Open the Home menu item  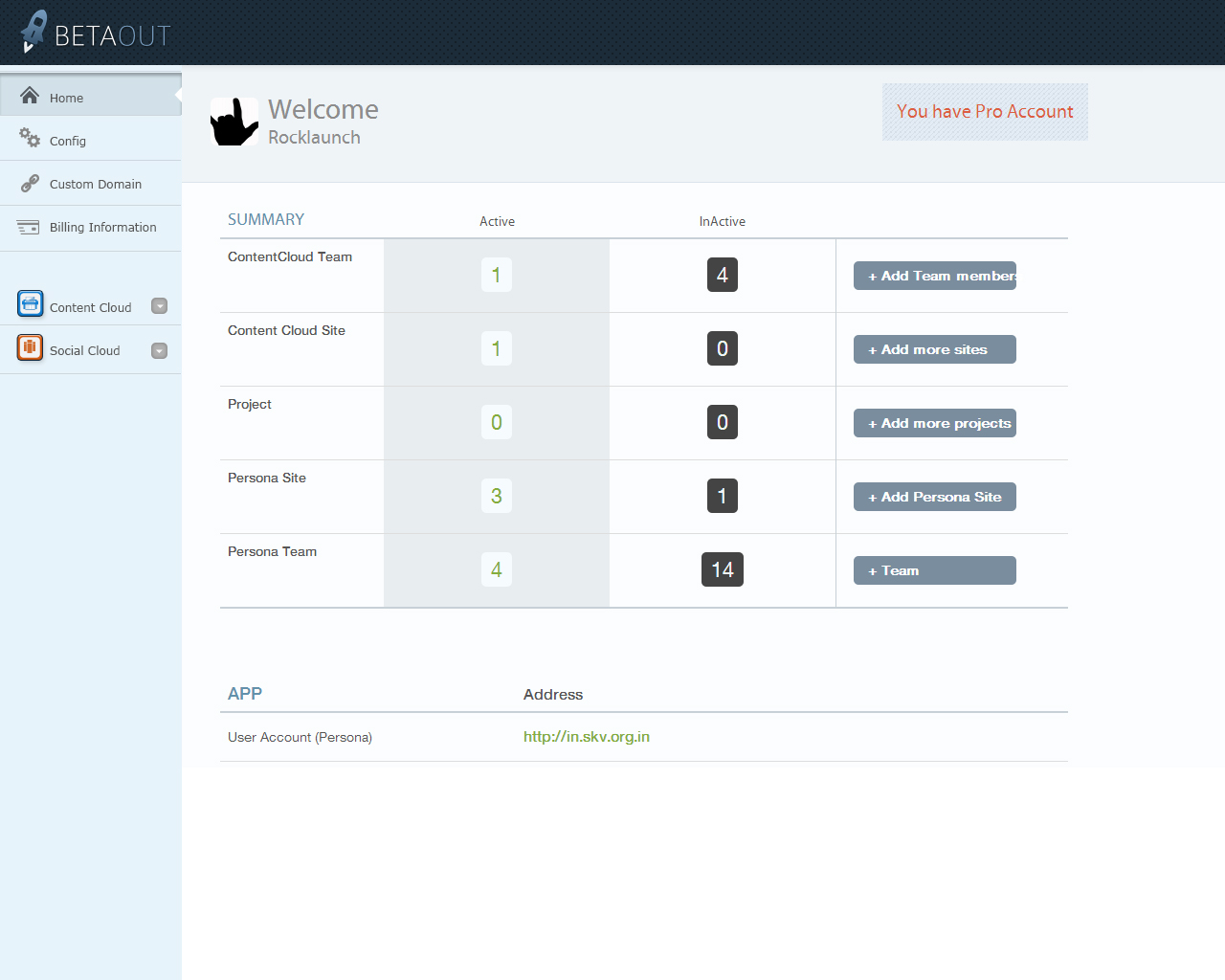point(91,96)
